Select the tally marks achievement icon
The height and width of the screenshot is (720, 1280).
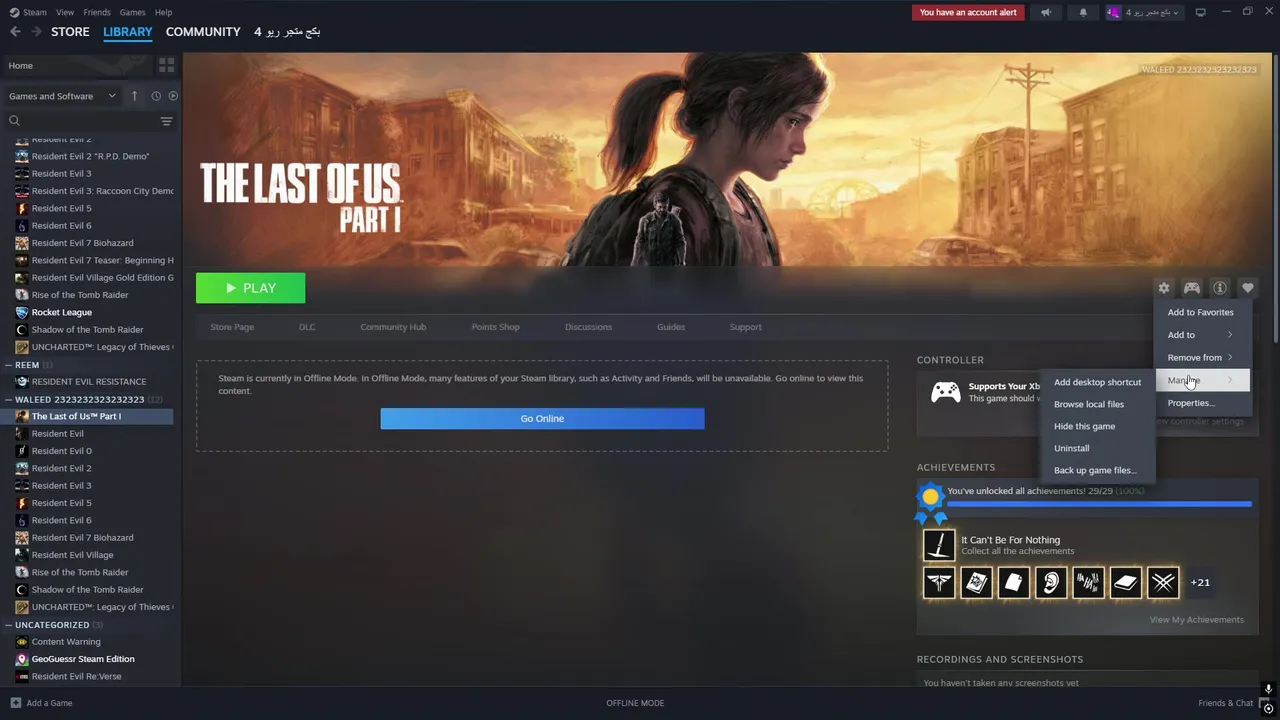point(1088,582)
